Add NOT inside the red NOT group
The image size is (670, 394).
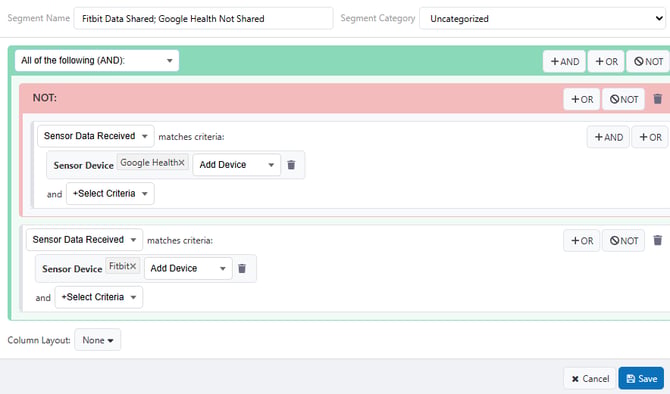(623, 99)
